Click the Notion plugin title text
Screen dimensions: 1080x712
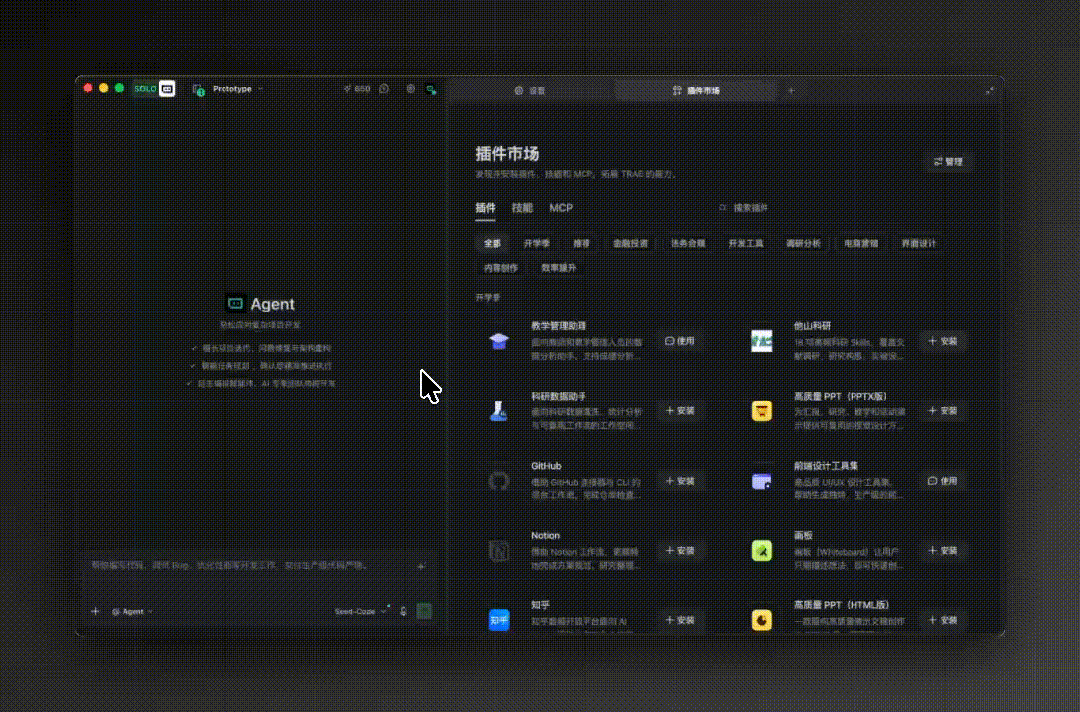pos(546,536)
